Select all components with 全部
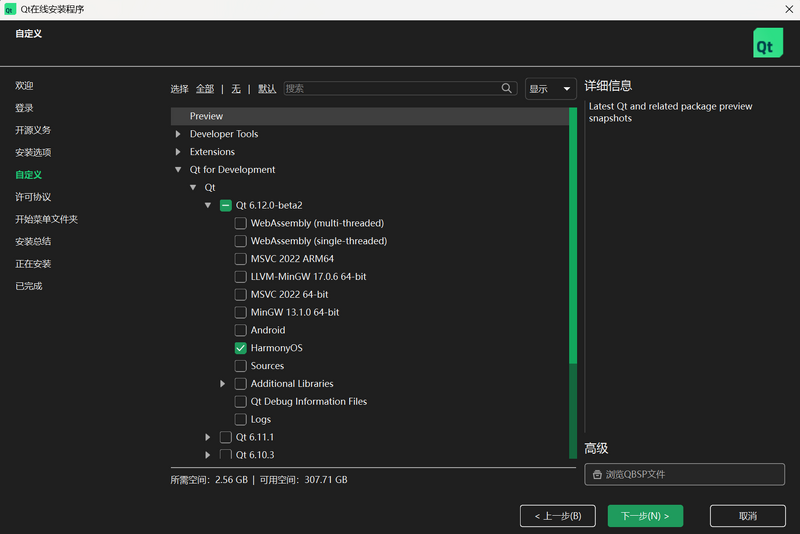 pos(205,89)
